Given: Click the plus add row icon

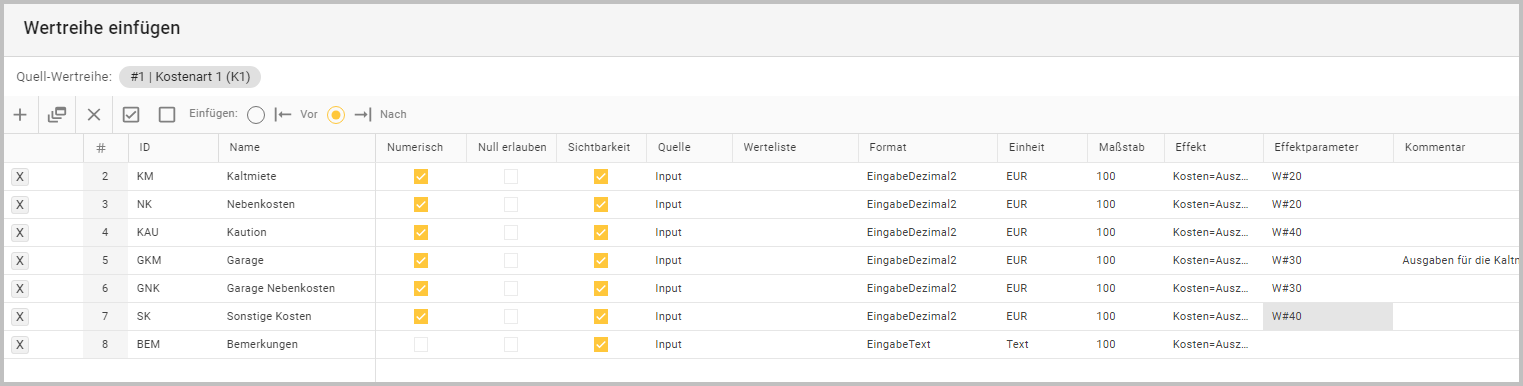Looking at the screenshot, I should click(x=20, y=115).
